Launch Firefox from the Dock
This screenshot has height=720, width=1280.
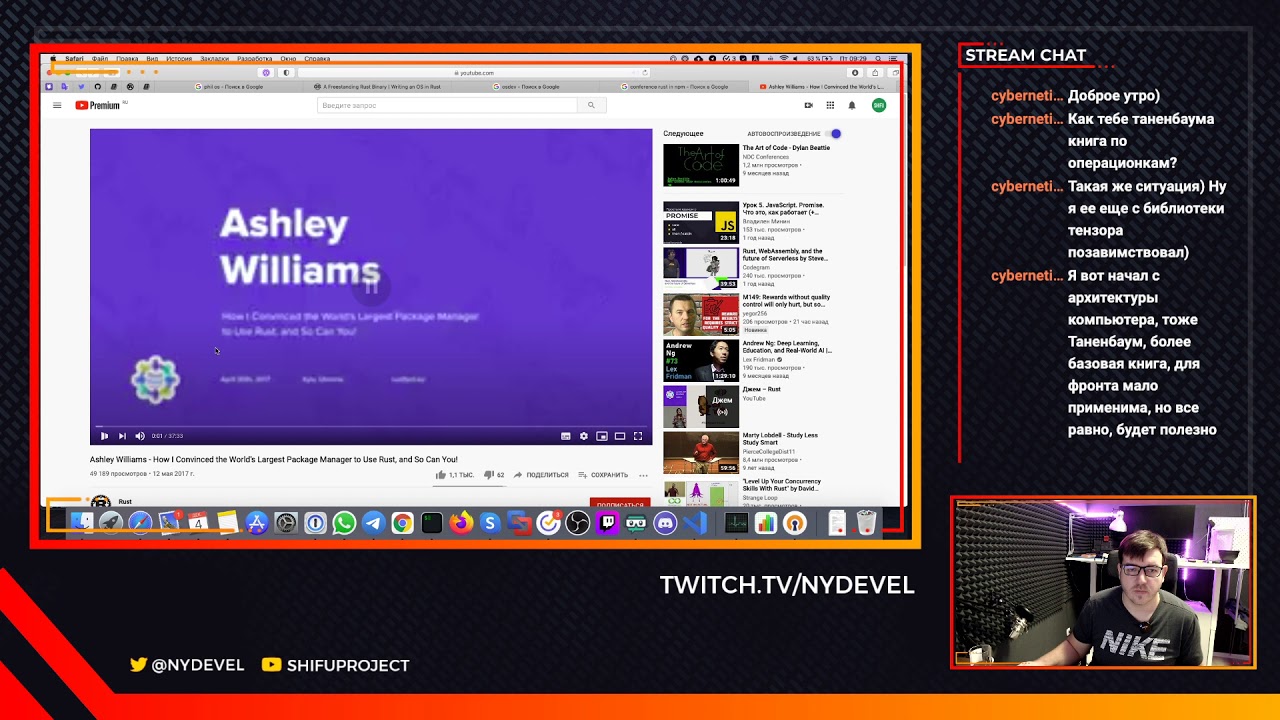pyautogui.click(x=460, y=522)
